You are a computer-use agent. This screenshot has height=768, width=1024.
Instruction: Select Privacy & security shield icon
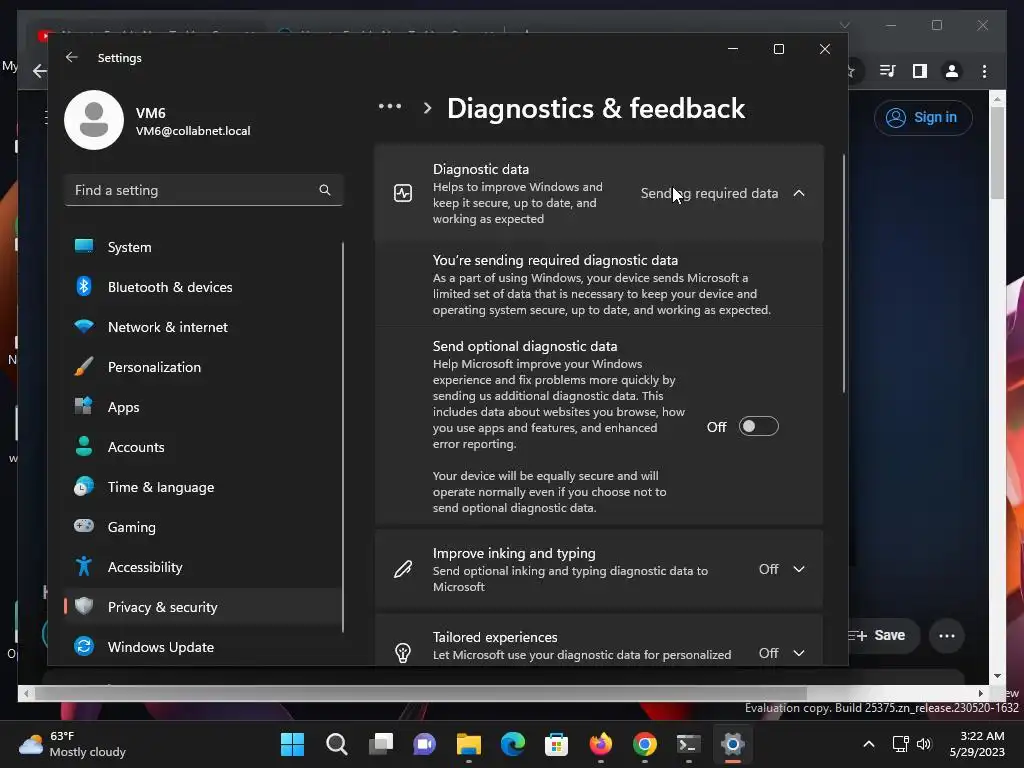(x=84, y=606)
